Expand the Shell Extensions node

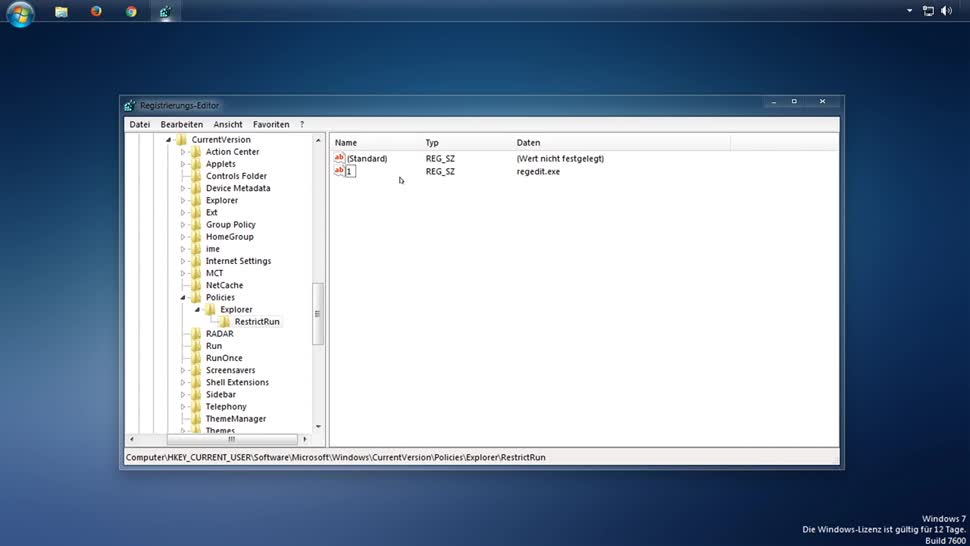point(182,382)
